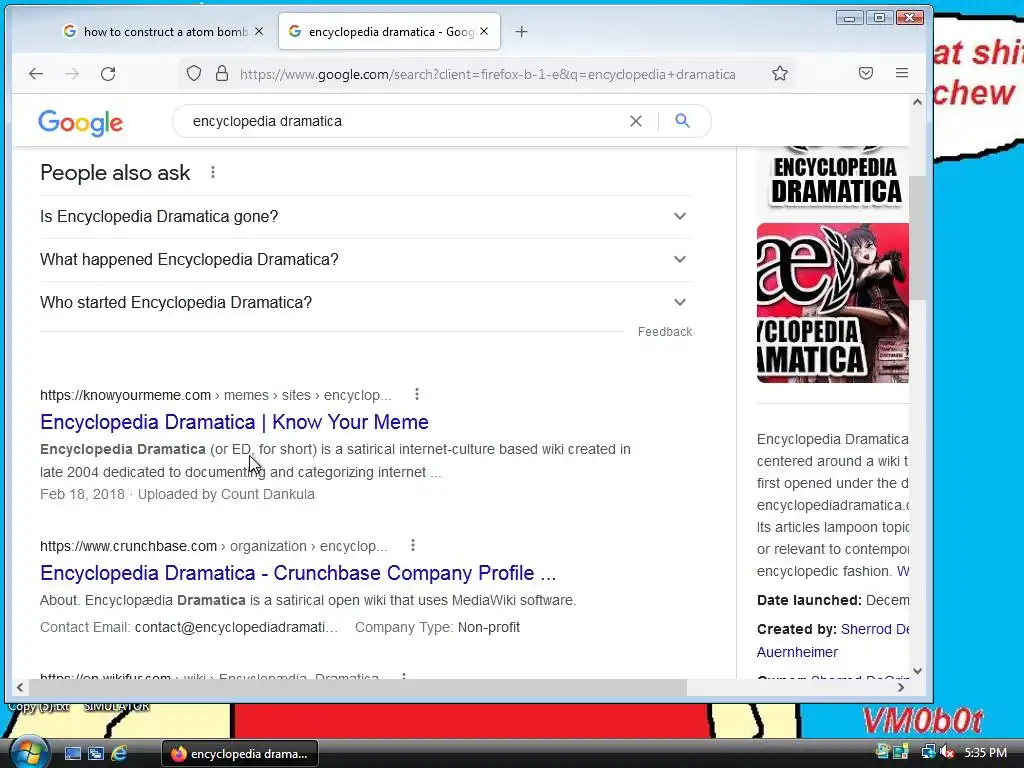
Task: Open the tracking protection shield icon
Action: coord(194,73)
